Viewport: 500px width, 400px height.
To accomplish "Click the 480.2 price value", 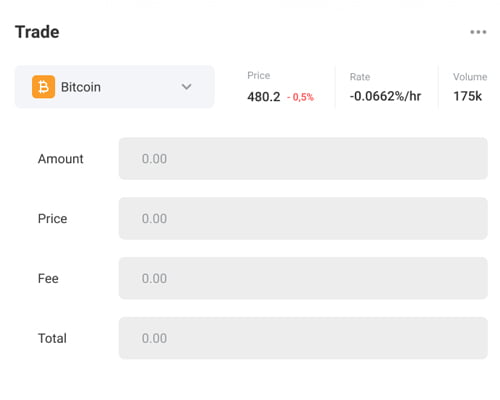I will [264, 97].
